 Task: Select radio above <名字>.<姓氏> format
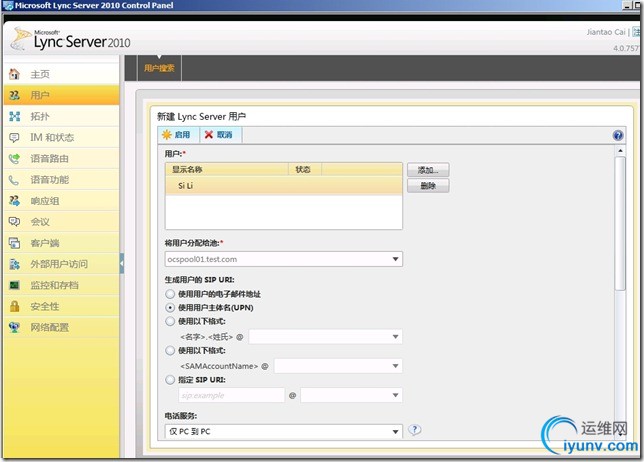[170, 321]
